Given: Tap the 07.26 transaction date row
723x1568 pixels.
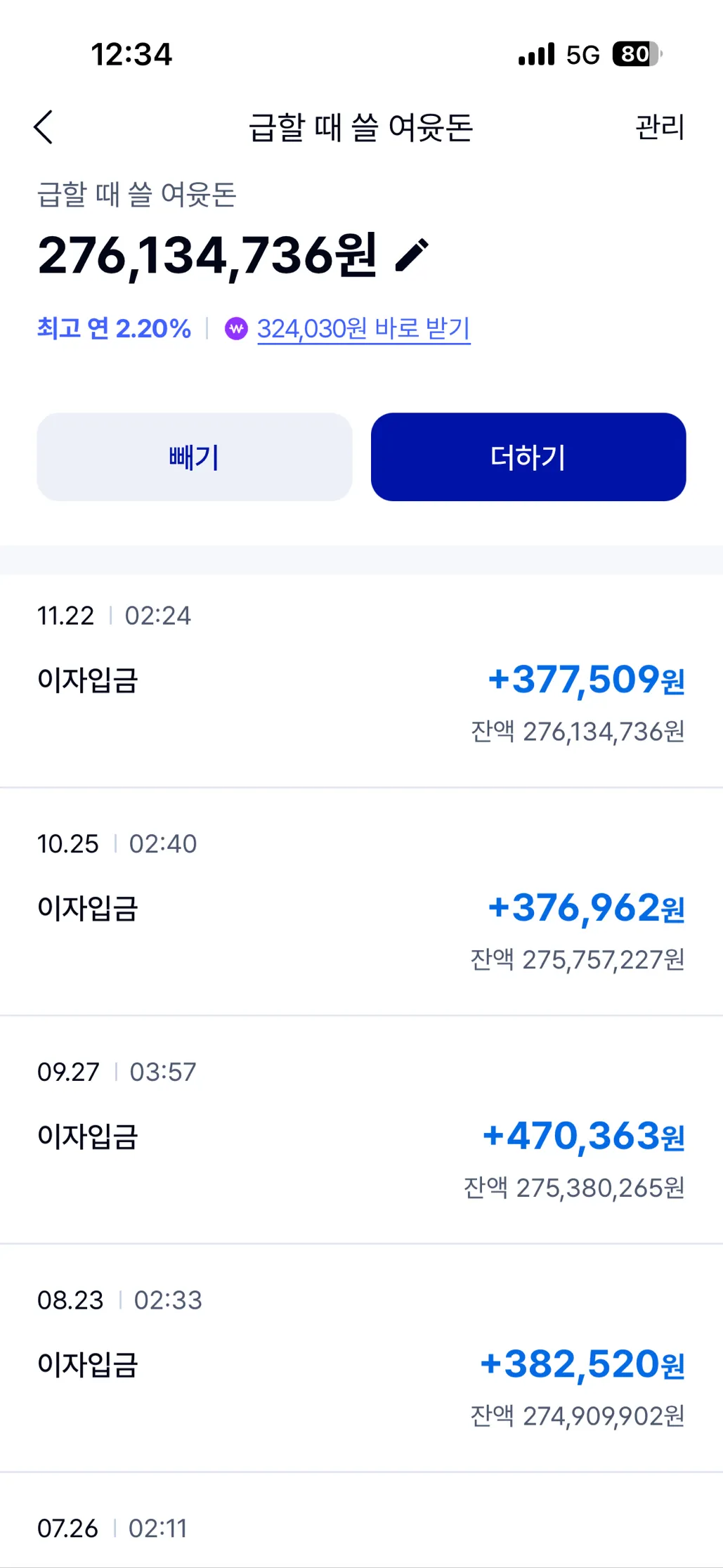Looking at the screenshot, I should (112, 1528).
